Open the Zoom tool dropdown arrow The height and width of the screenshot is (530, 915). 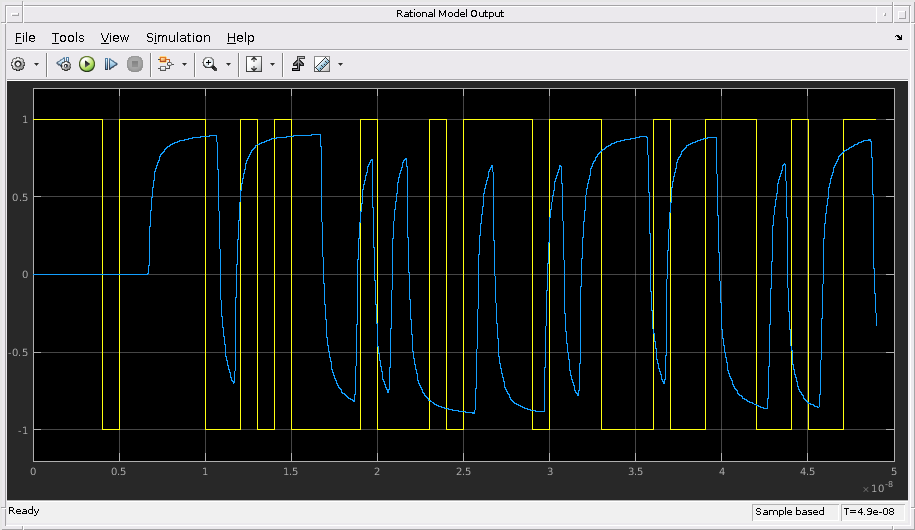[228, 64]
